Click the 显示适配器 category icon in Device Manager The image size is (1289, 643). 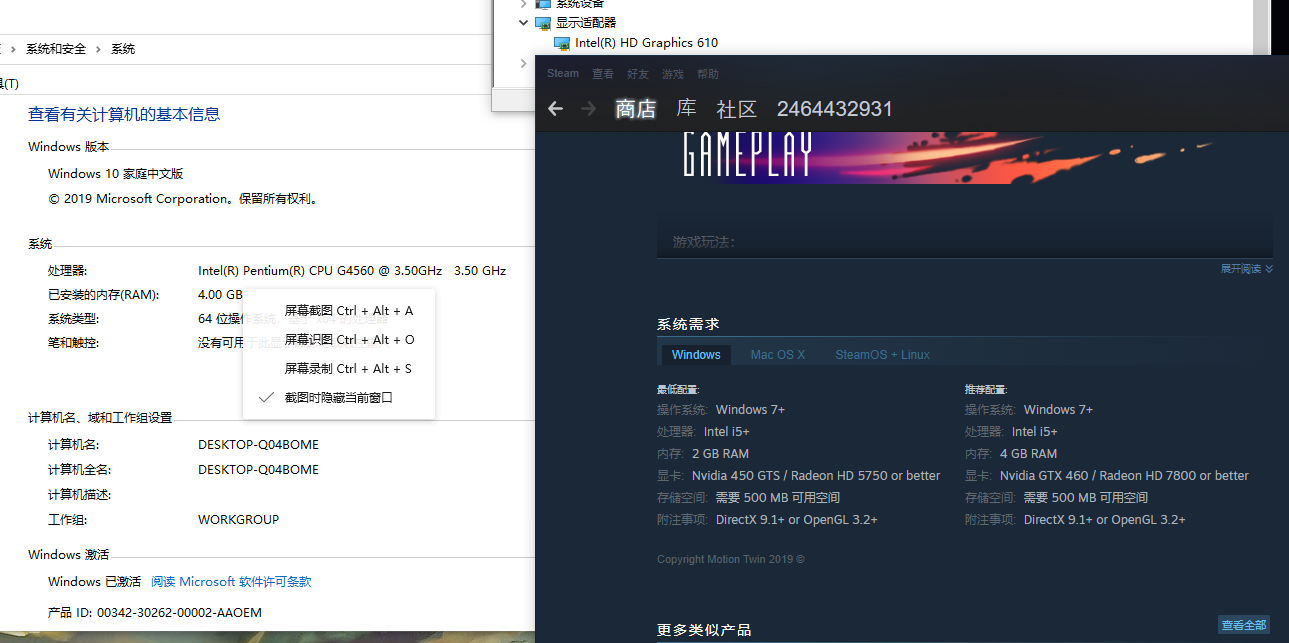coord(543,22)
